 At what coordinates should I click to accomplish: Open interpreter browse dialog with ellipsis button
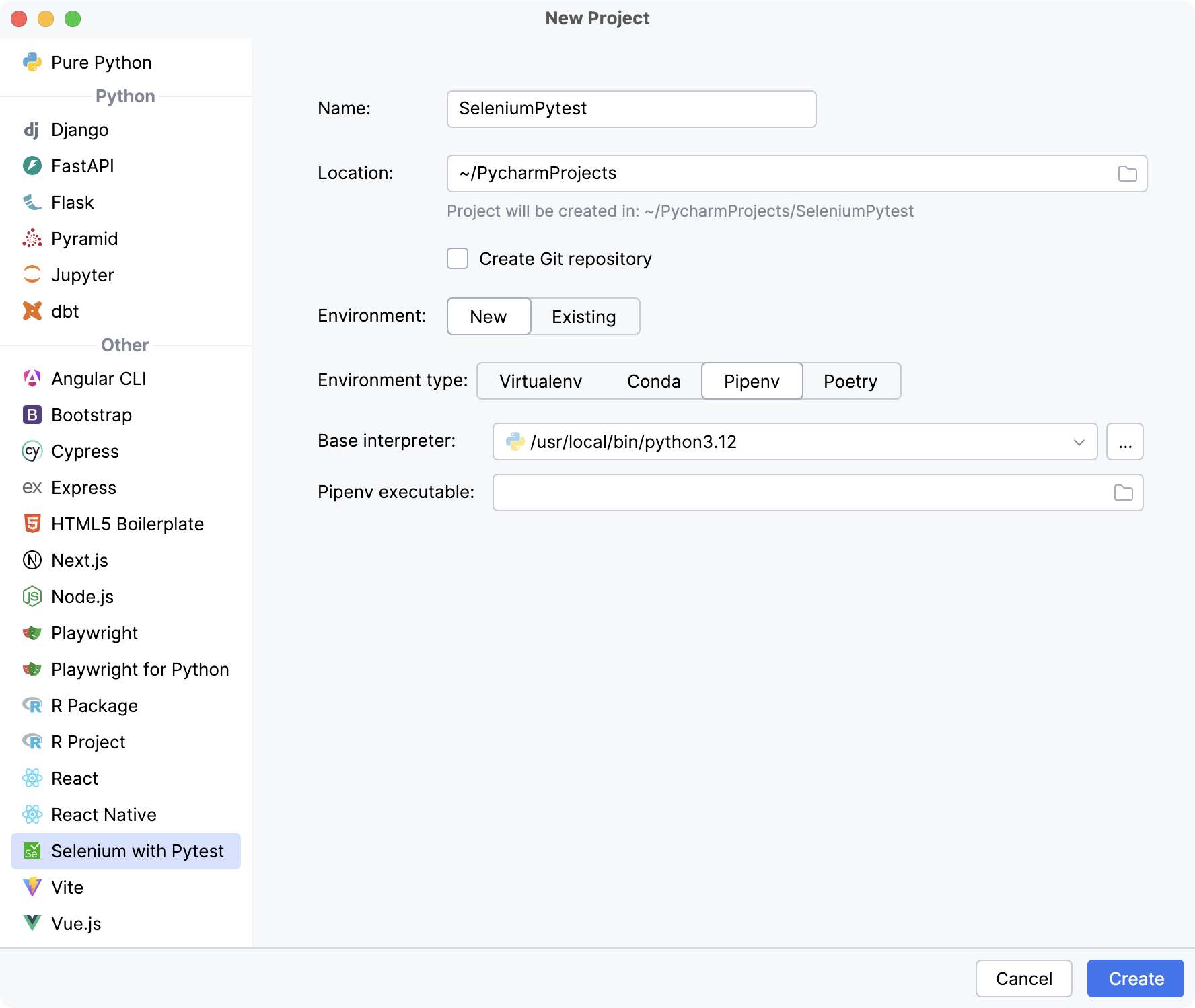point(1124,442)
